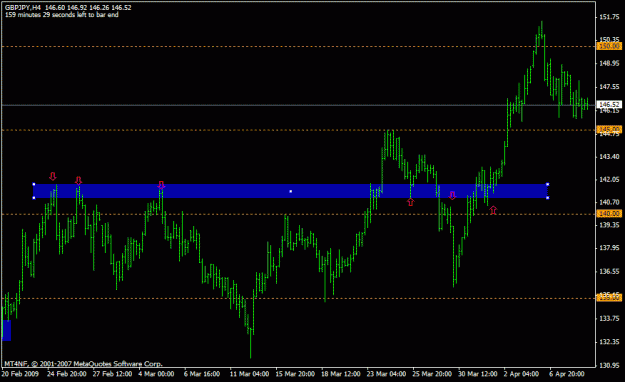The image size is (625, 382).
Task: Click the '15 Mar 20:00' time label
Action: tap(295, 374)
